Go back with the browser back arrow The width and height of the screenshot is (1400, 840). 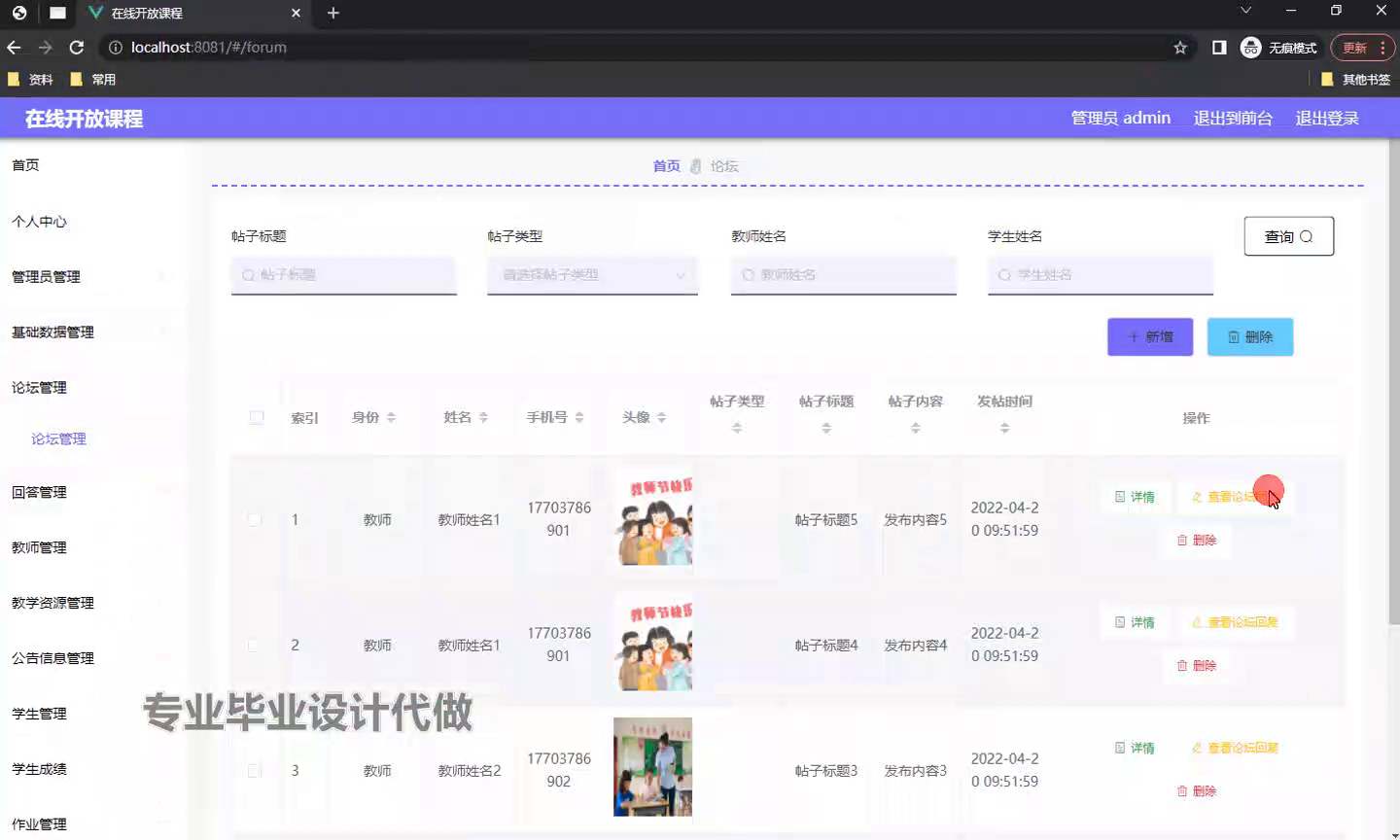(x=14, y=47)
